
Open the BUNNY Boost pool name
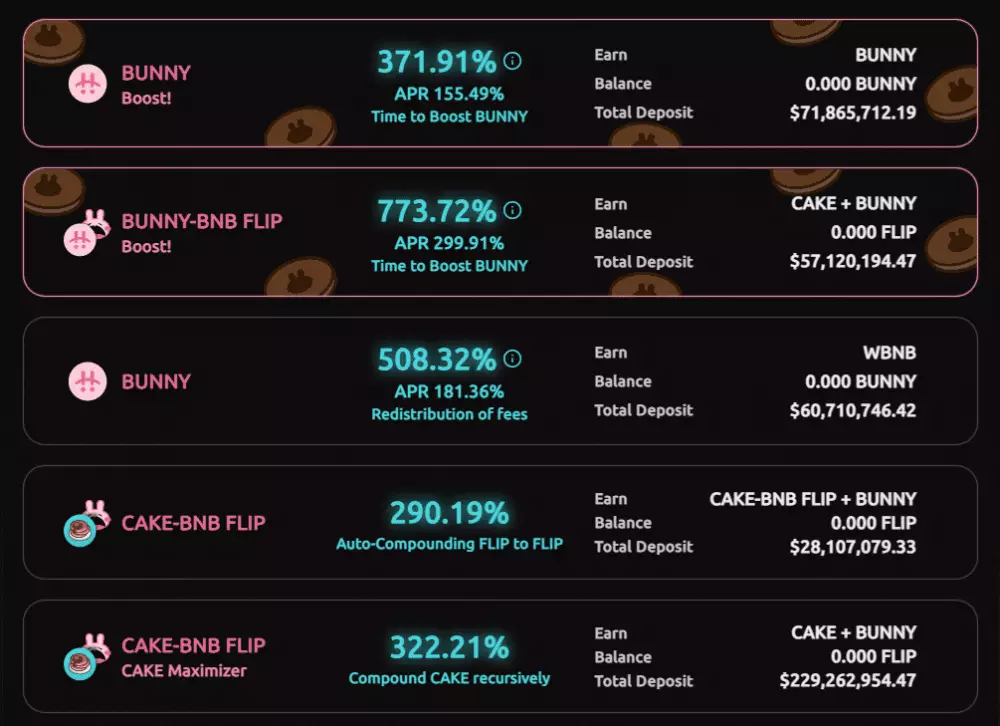(x=156, y=73)
